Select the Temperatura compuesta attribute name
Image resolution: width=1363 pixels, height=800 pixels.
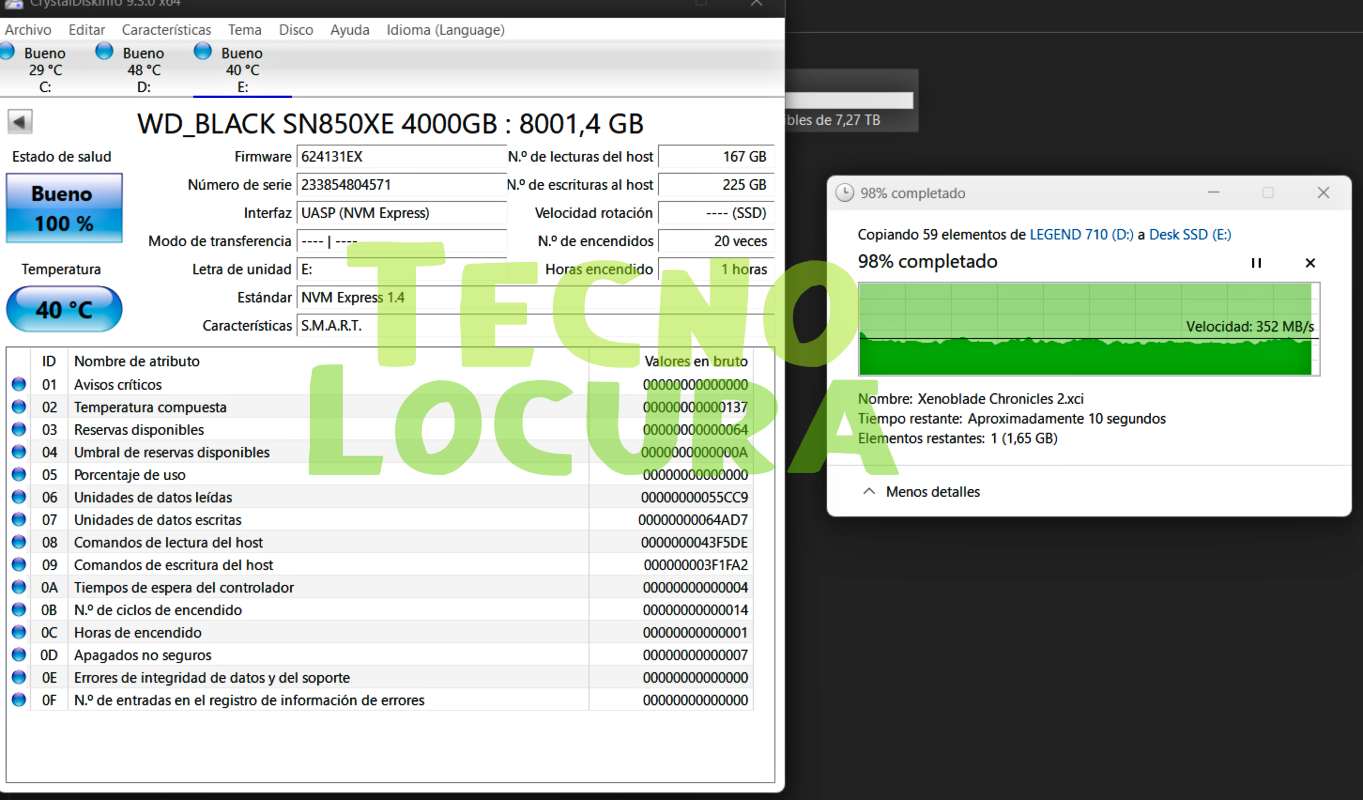tap(150, 407)
